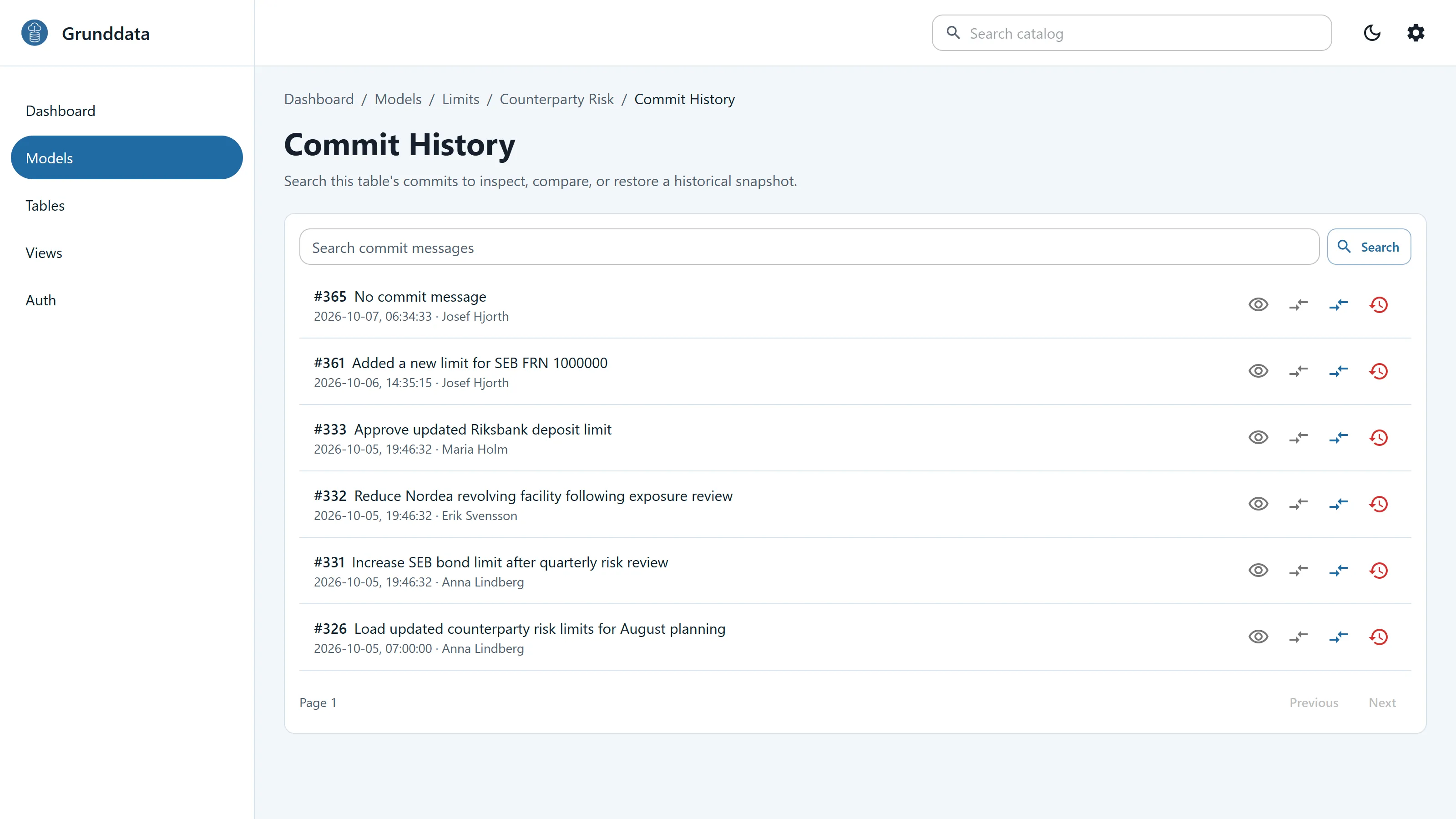Open Dashboard in the sidebar
The height and width of the screenshot is (819, 1456).
pos(126,111)
